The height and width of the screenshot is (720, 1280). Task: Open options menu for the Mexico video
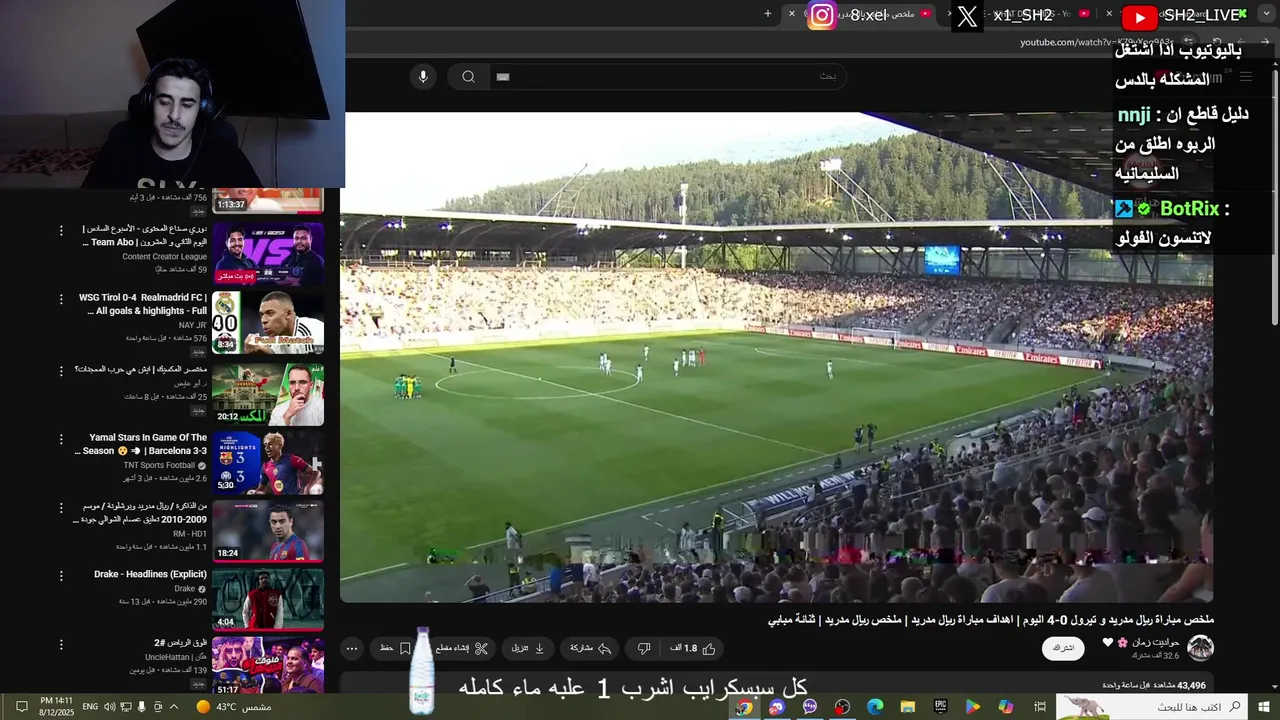tap(61, 370)
